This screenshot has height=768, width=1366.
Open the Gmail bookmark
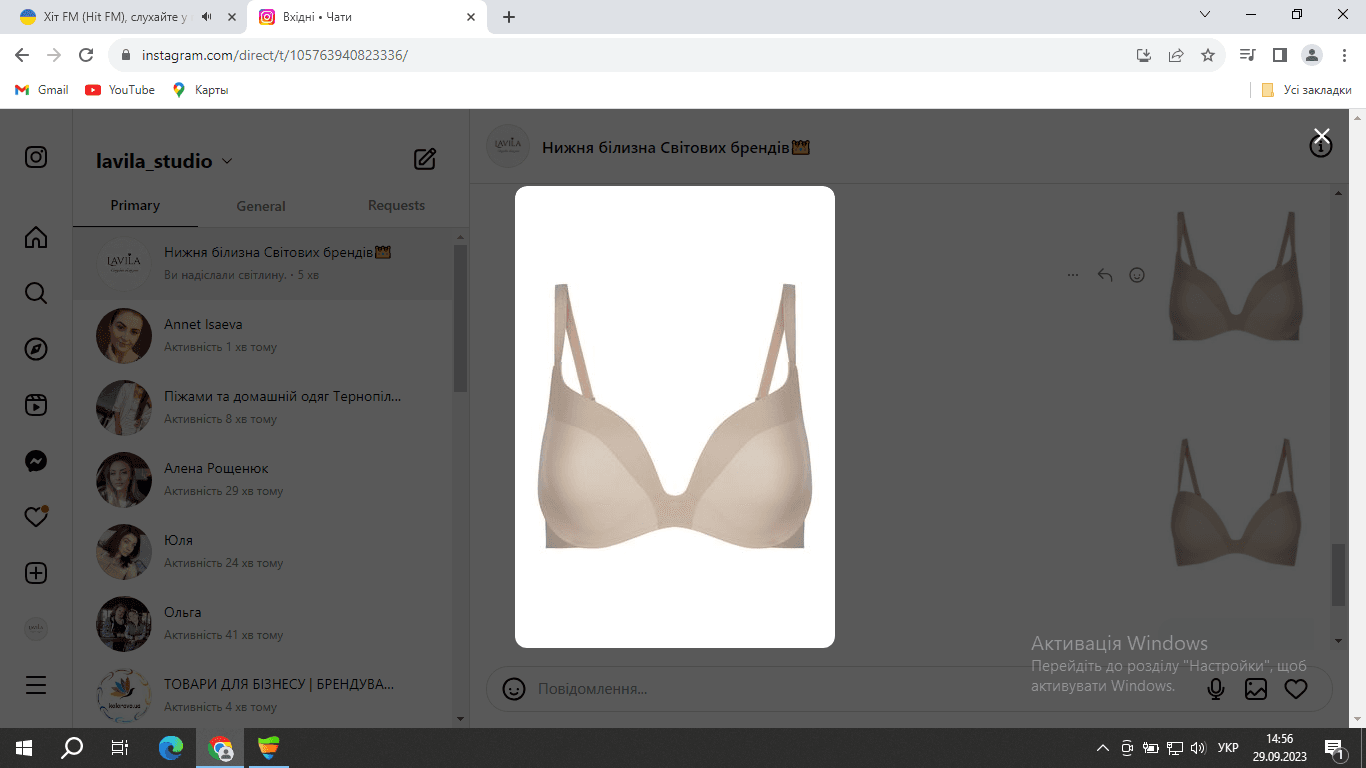point(42,90)
